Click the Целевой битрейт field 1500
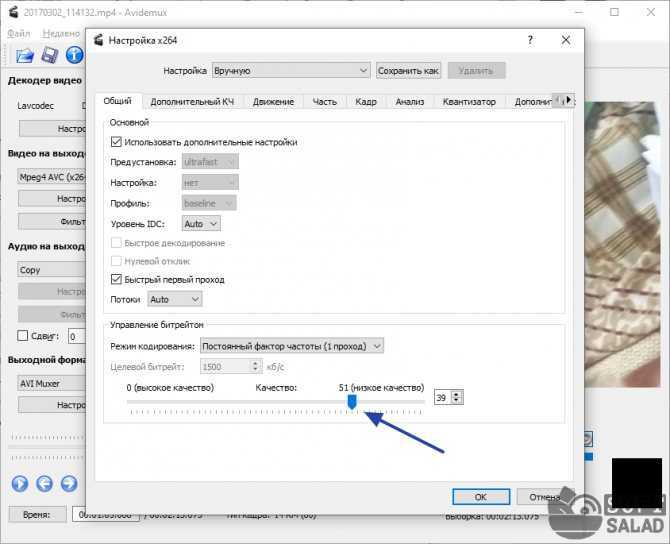The height and width of the screenshot is (544, 670). 226,367
